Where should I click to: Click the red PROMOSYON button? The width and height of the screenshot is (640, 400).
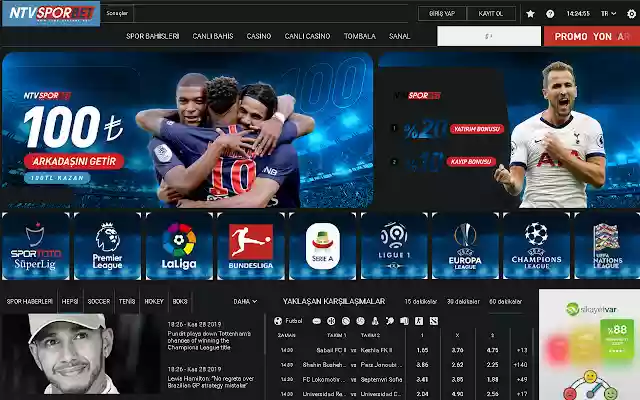(592, 36)
